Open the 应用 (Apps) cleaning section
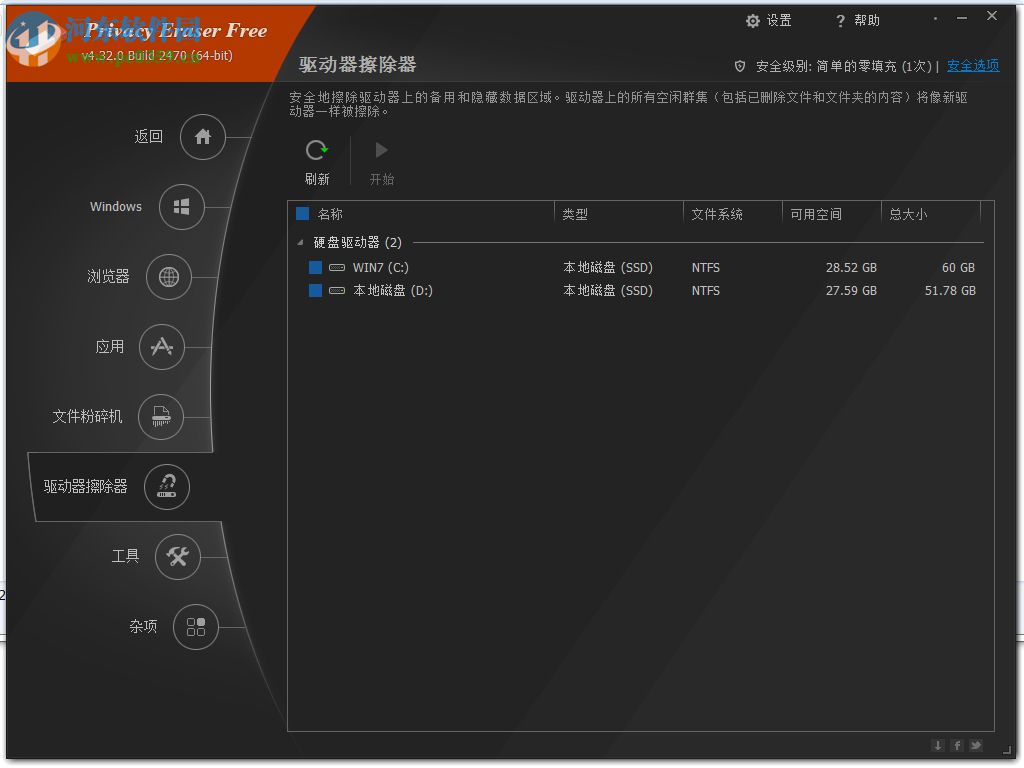Image resolution: width=1024 pixels, height=768 pixels. click(x=161, y=347)
